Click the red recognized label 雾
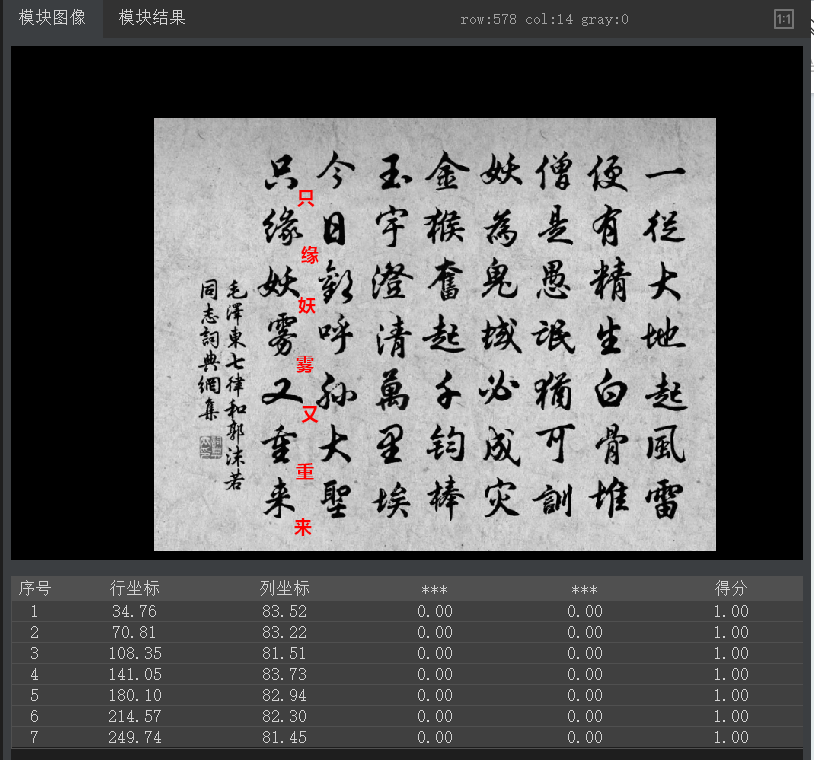The height and width of the screenshot is (760, 814). click(305, 364)
